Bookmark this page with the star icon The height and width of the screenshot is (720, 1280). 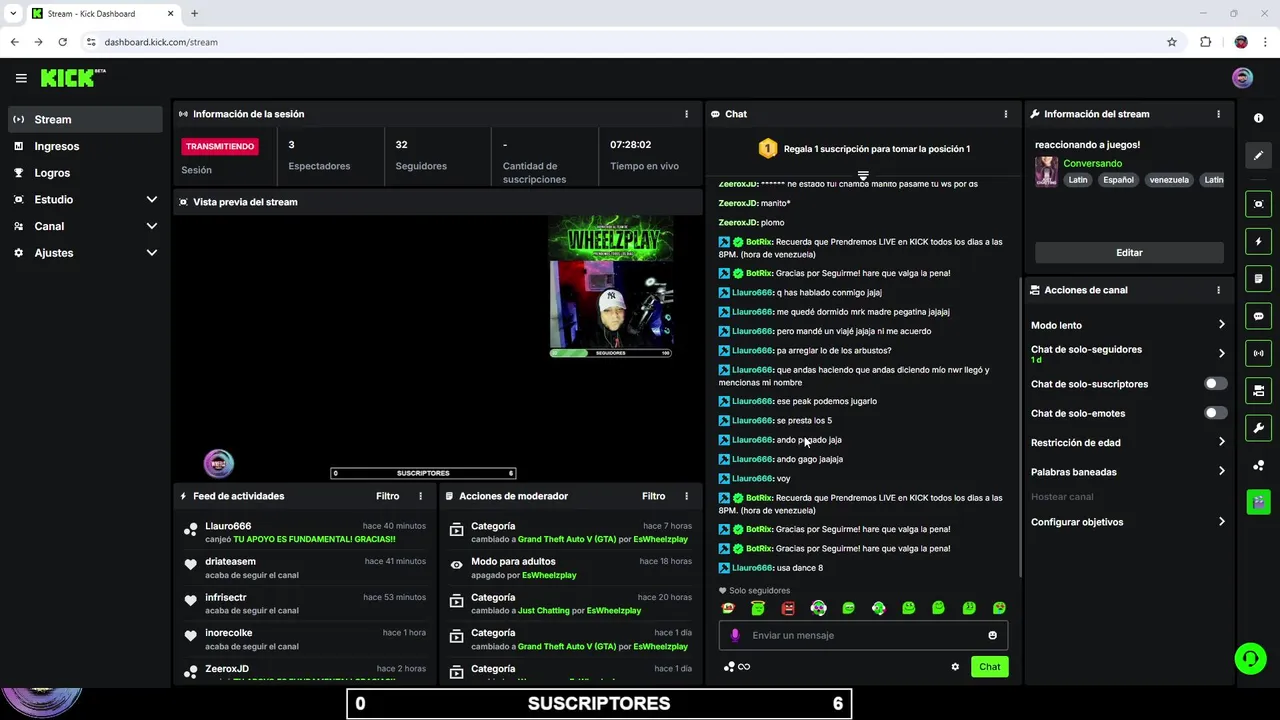tap(1171, 42)
